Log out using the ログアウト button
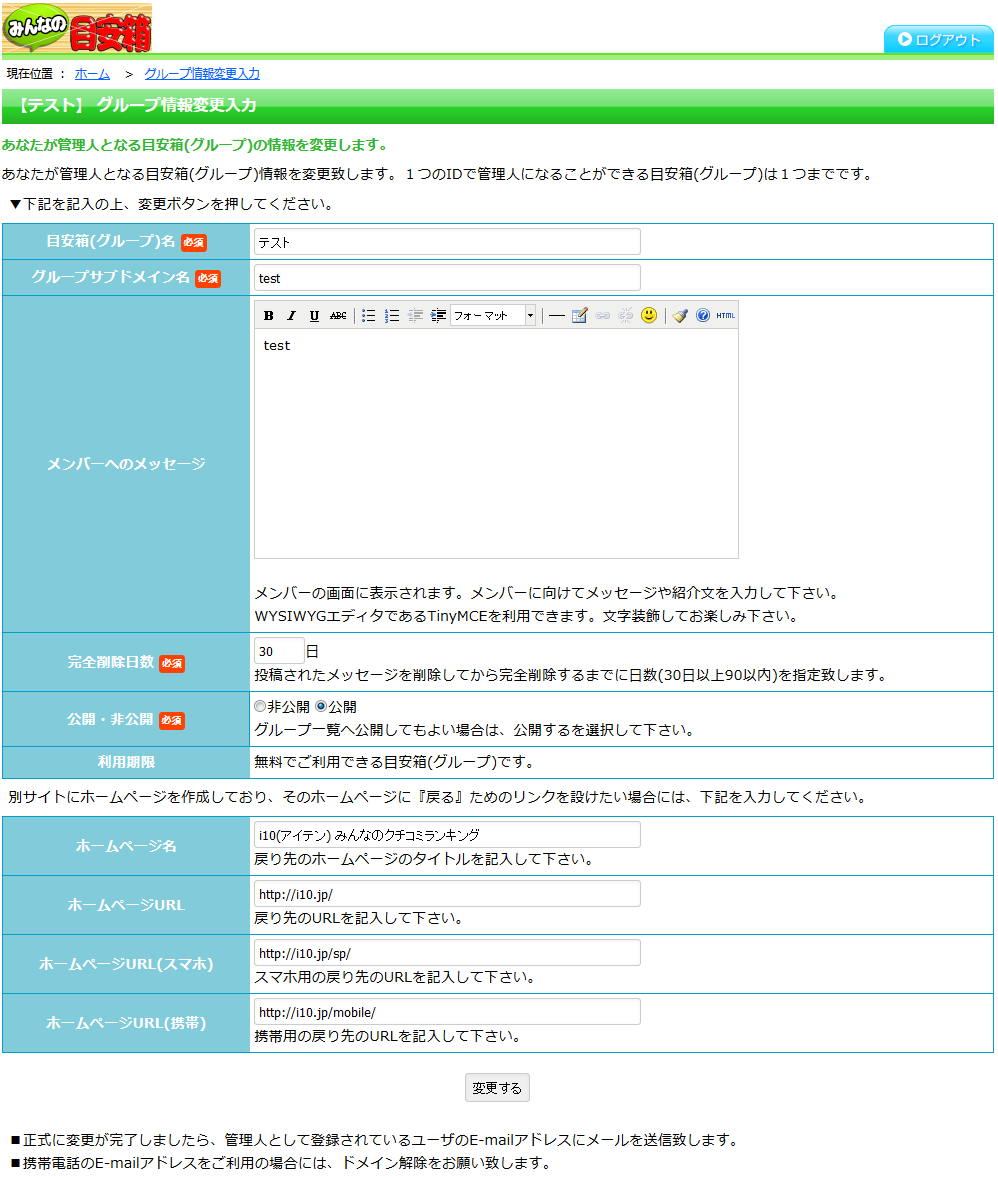The height and width of the screenshot is (1178, 998). click(938, 39)
